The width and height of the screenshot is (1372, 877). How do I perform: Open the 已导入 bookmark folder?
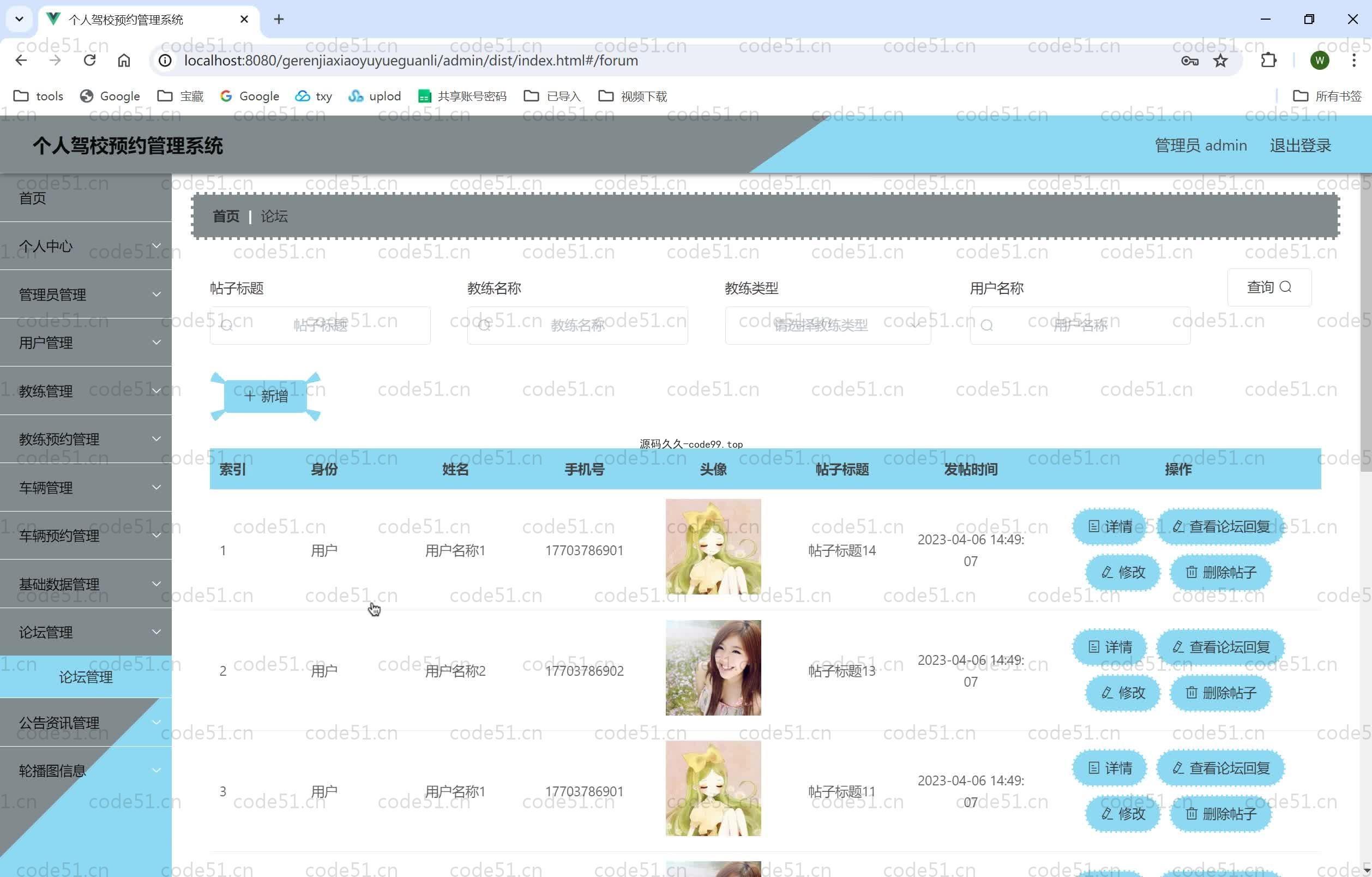pos(552,96)
